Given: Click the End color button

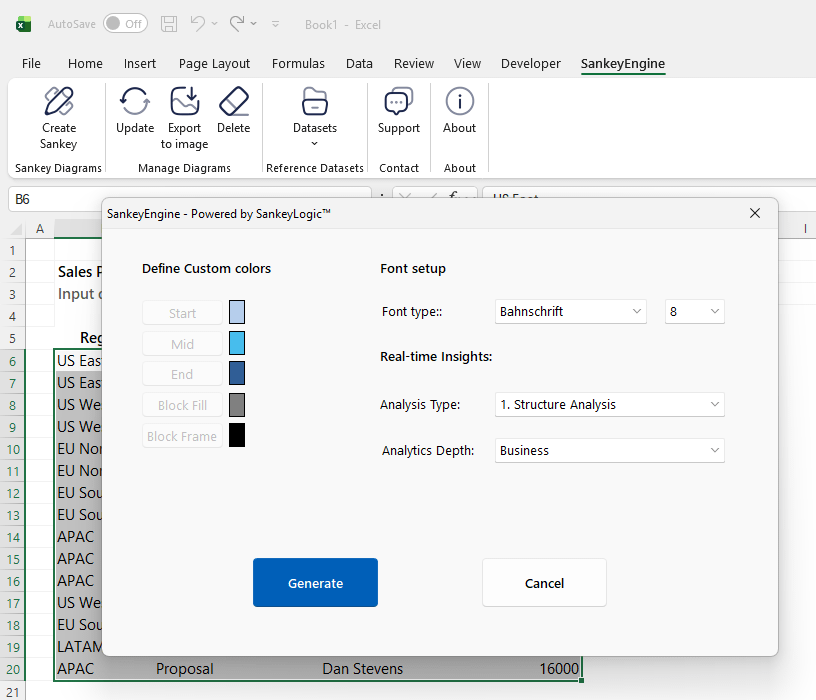Looking at the screenshot, I should pos(183,374).
